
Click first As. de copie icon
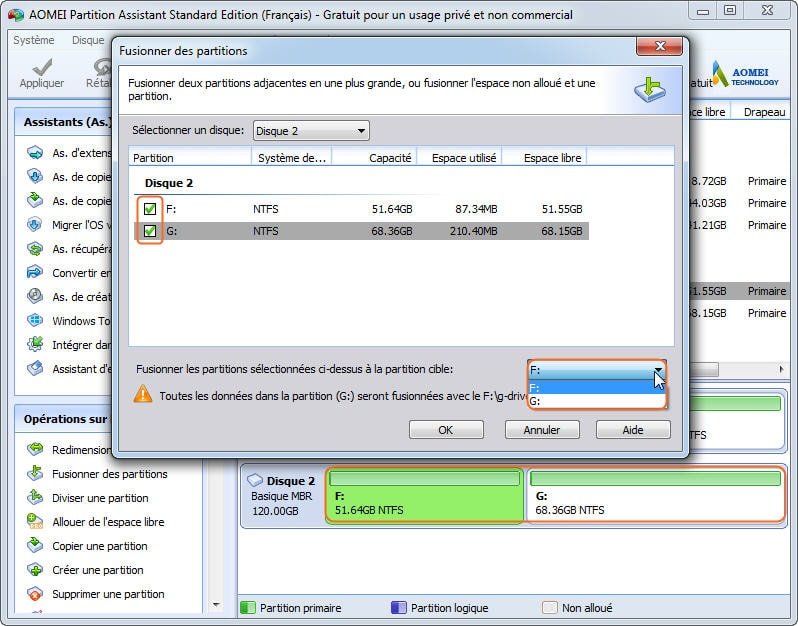[x=35, y=177]
